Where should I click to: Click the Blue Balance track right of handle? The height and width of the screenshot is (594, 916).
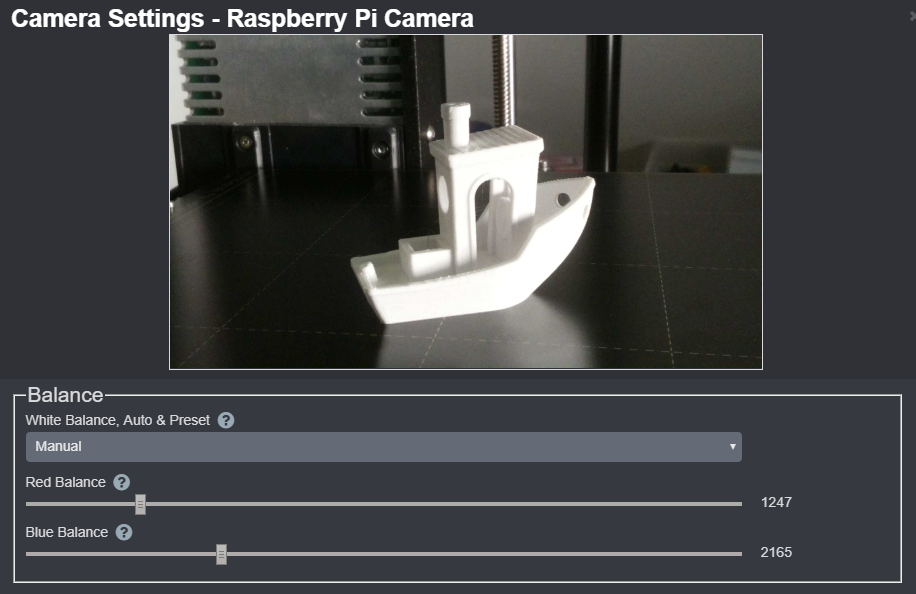480,554
